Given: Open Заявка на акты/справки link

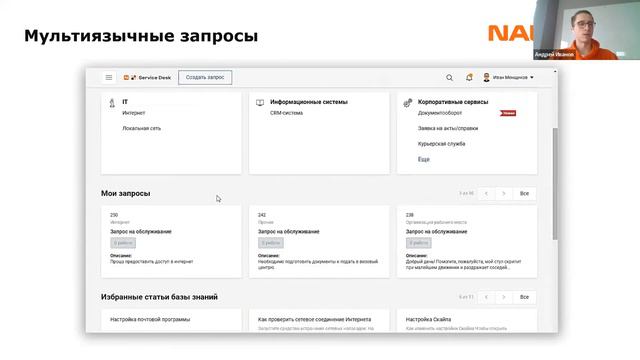Looking at the screenshot, I should (x=448, y=128).
